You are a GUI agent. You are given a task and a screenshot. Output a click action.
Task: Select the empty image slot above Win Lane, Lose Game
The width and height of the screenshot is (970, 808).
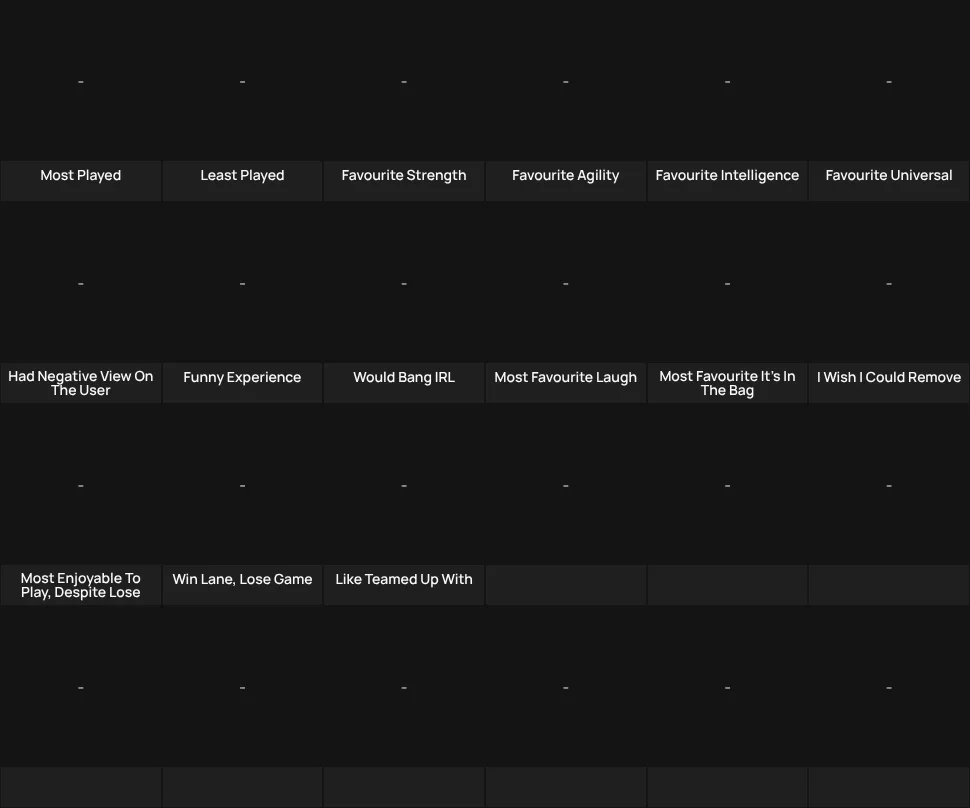coord(242,486)
